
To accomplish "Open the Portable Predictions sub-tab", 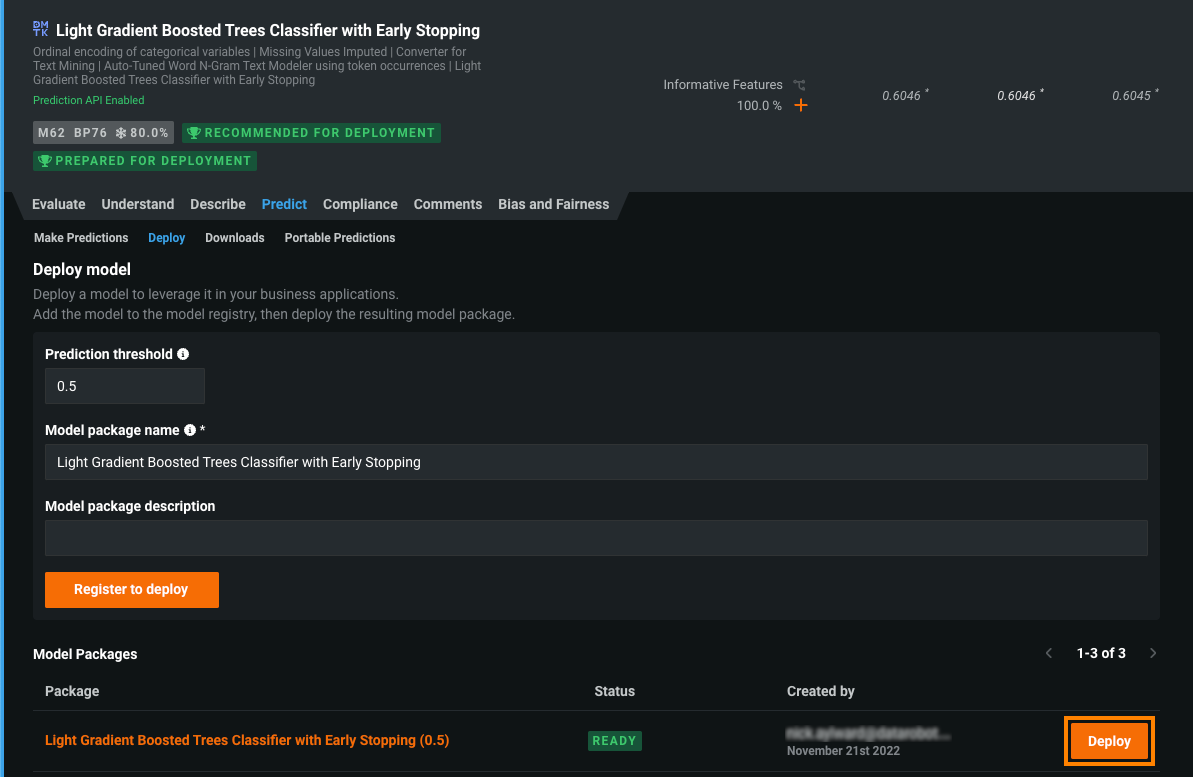I will [x=340, y=238].
